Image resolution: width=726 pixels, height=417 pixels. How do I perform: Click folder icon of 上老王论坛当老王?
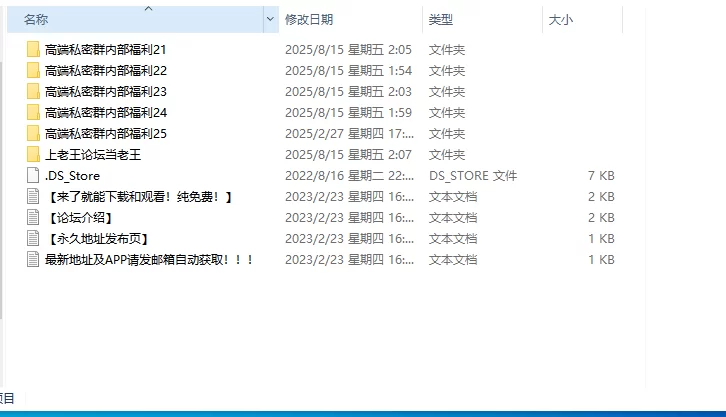(x=33, y=155)
